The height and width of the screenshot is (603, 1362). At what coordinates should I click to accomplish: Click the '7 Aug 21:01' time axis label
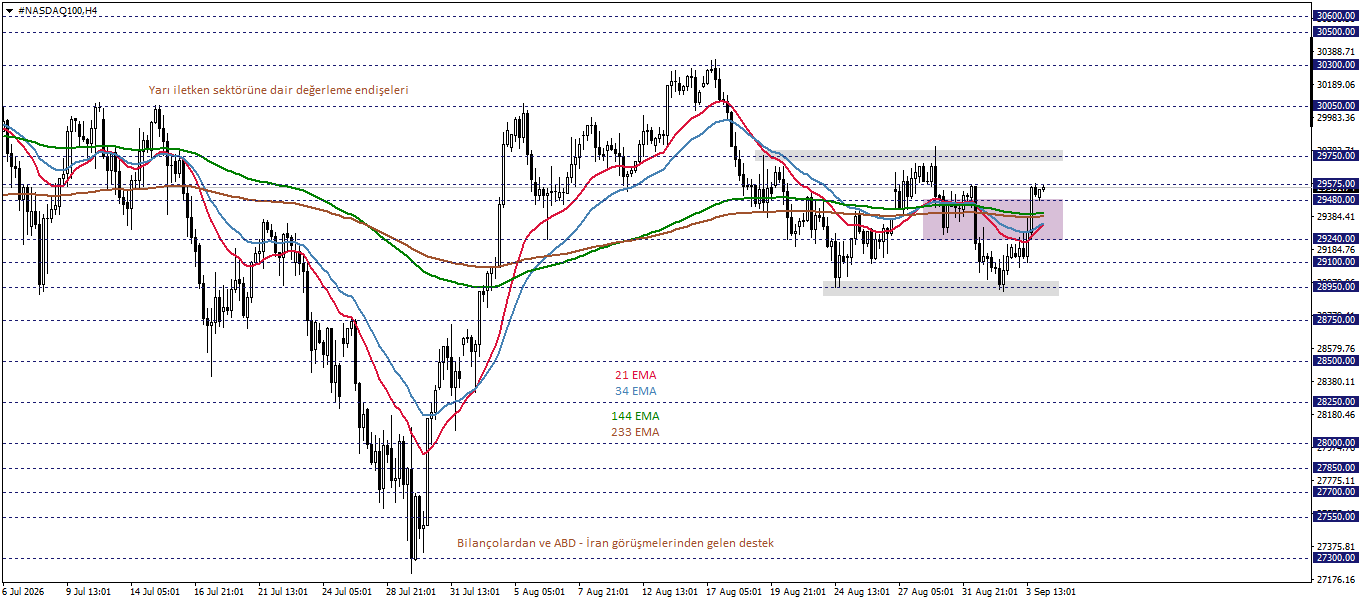(603, 592)
